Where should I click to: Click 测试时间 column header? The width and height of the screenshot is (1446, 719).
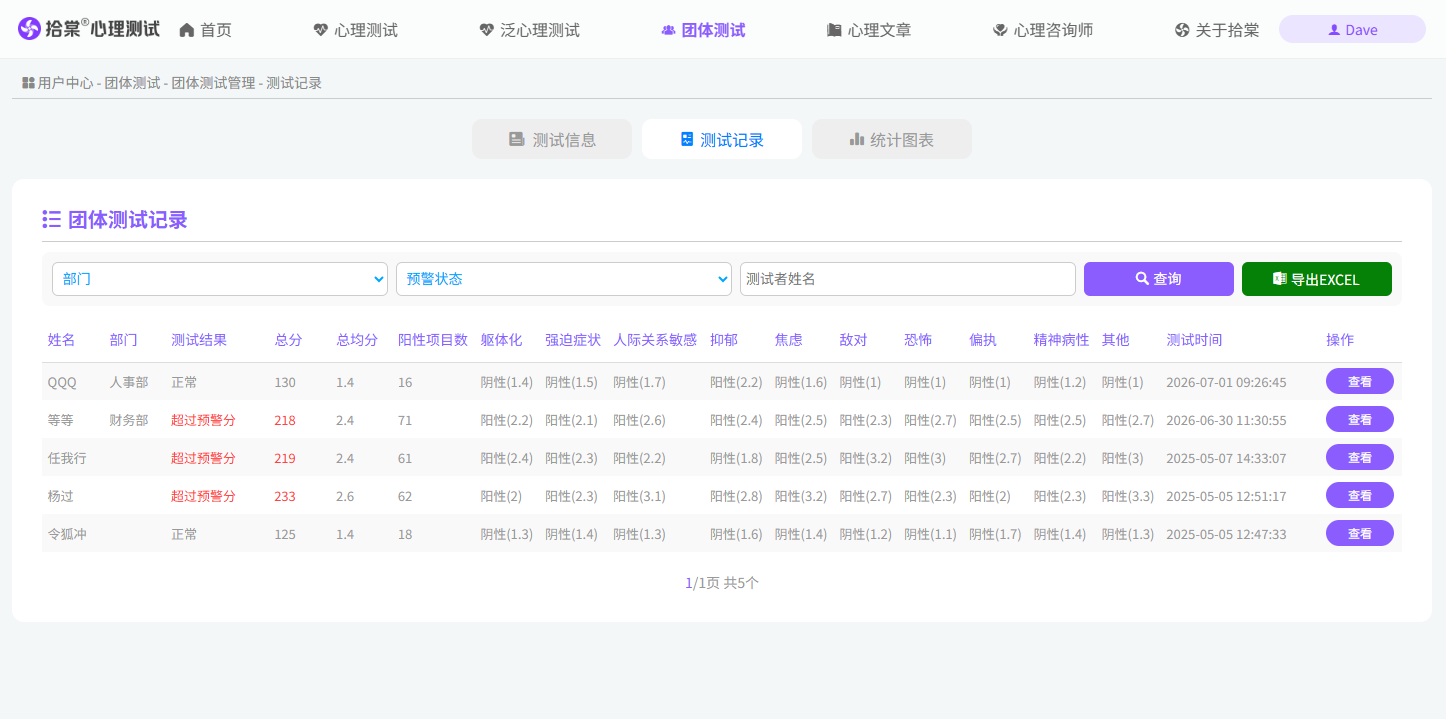(x=1194, y=340)
